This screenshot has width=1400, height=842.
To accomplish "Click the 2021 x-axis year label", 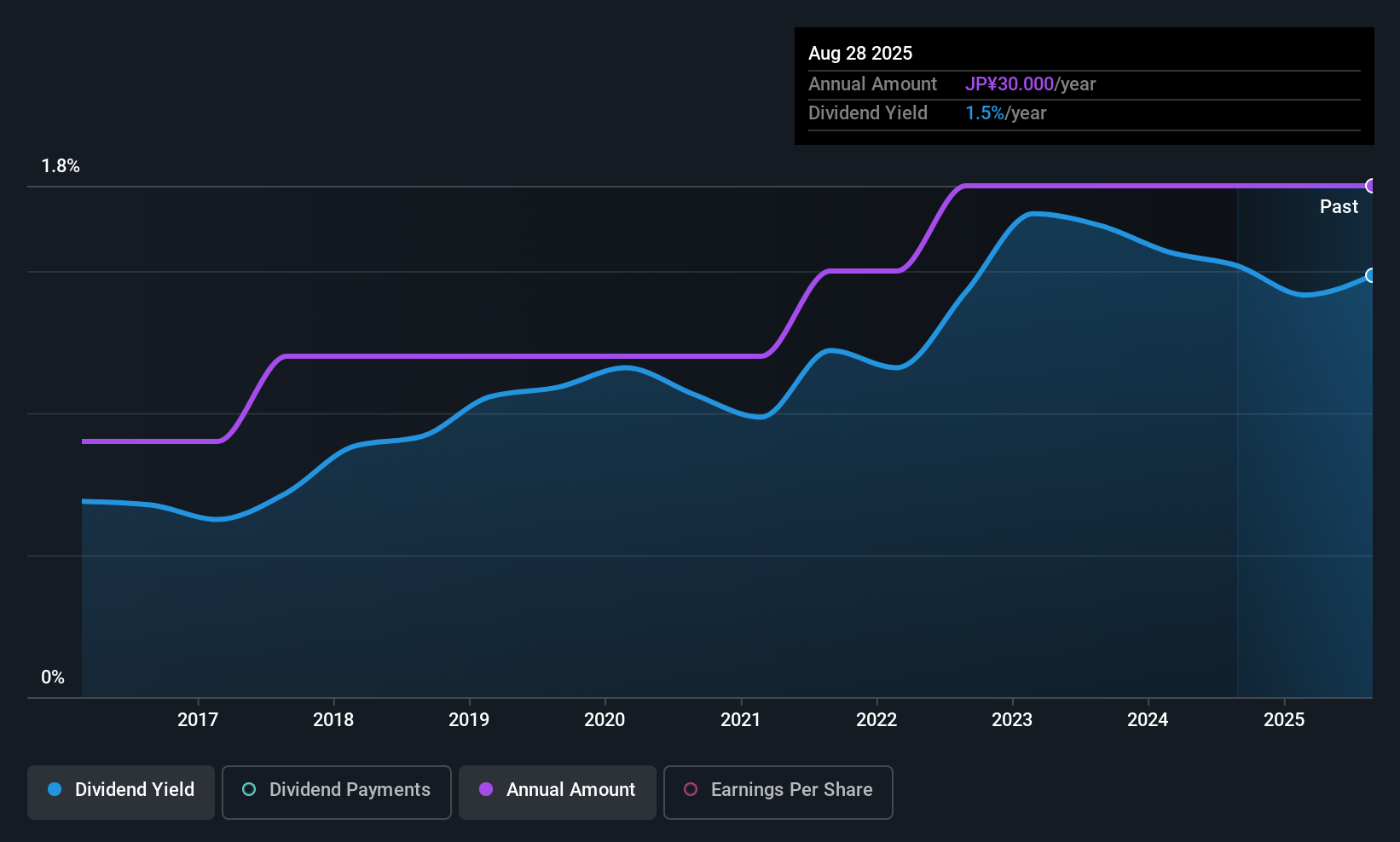I will click(x=740, y=720).
